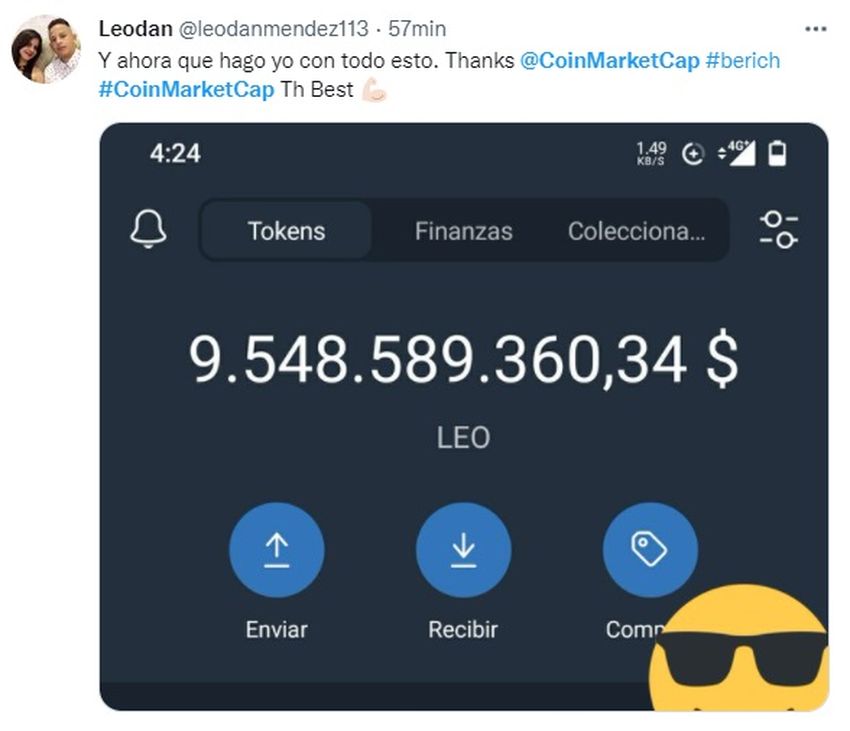Click the 57min tweet timestamp
This screenshot has width=850, height=731.
417,29
